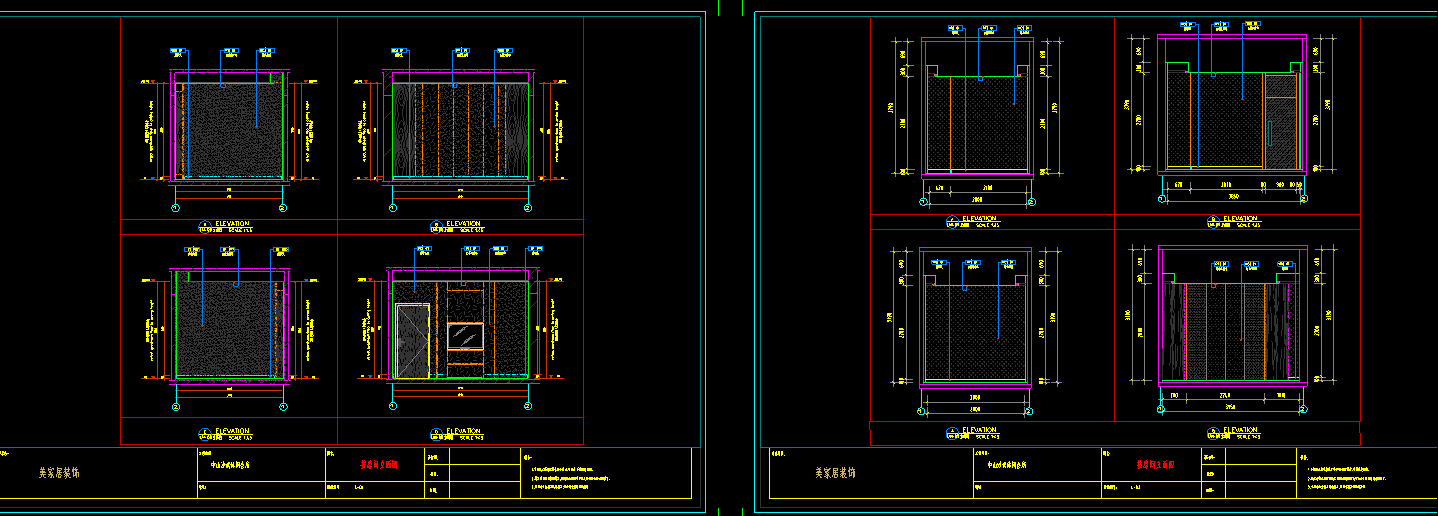Select ELEVATION title under bottom-left drawing, left sheet
Screen dimensions: 1438x516
232,431
